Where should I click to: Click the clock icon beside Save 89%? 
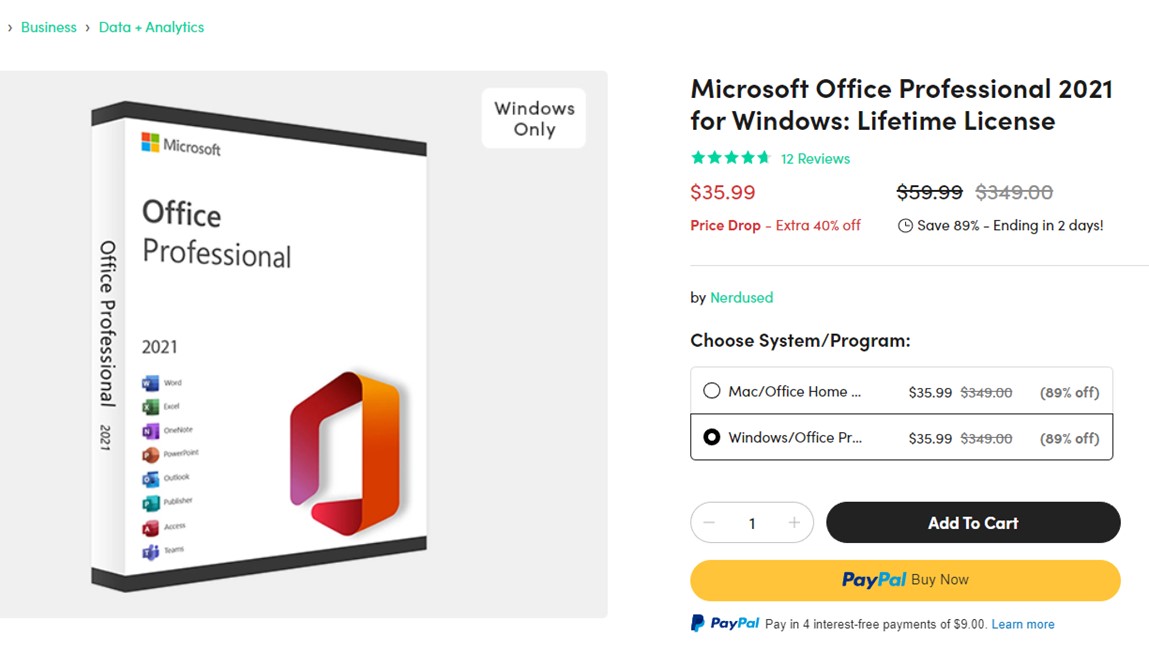click(905, 226)
